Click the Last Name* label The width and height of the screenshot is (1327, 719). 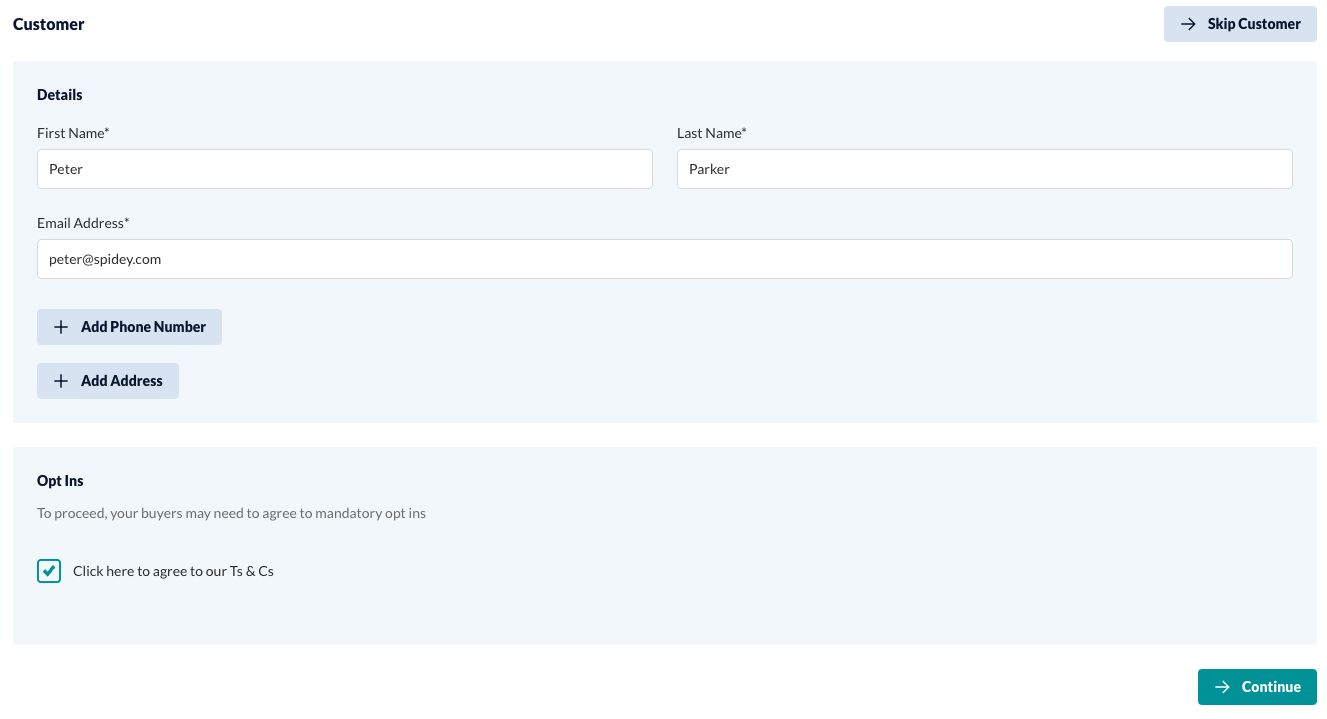712,133
